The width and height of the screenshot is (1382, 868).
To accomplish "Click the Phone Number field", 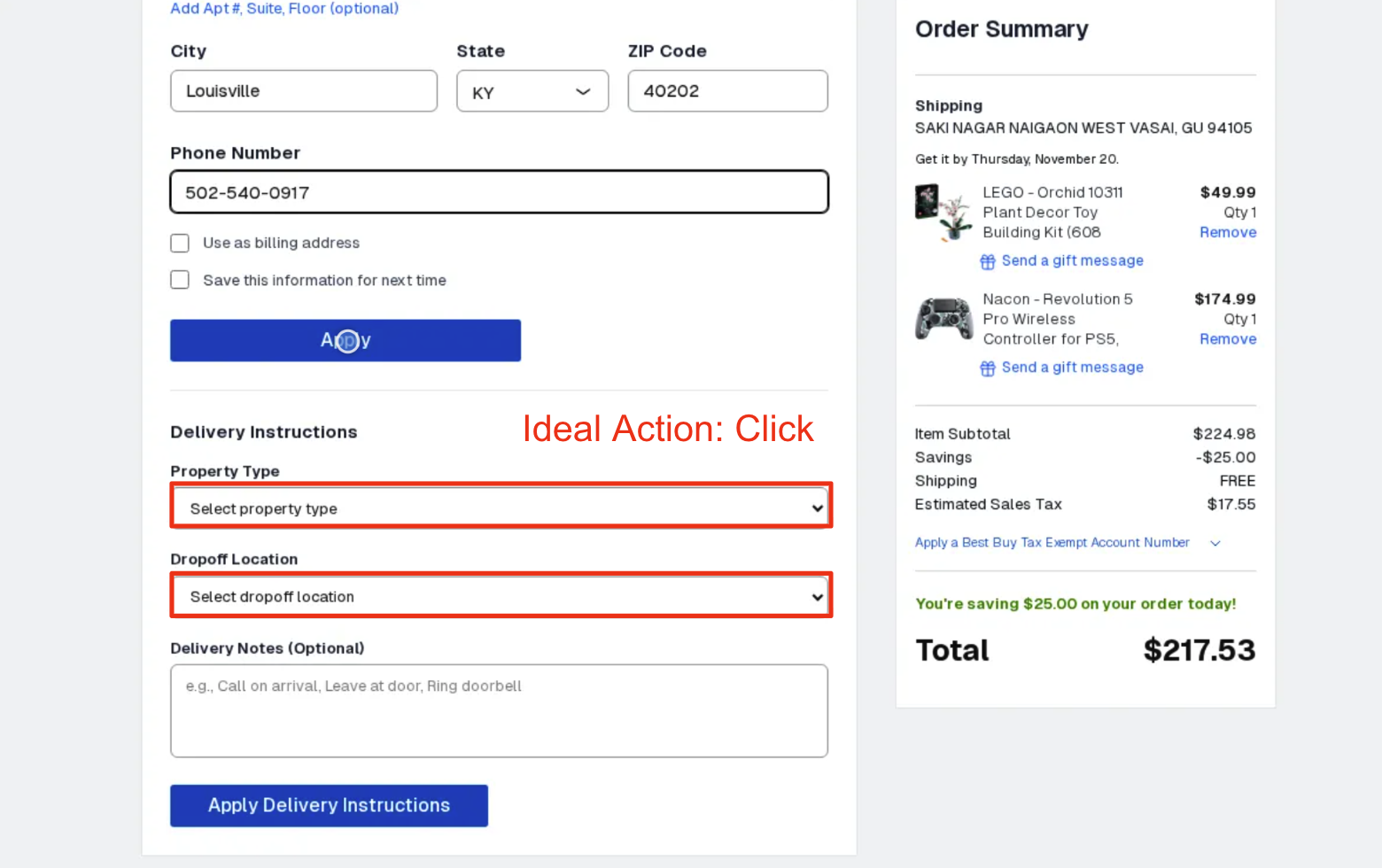I will click(499, 191).
